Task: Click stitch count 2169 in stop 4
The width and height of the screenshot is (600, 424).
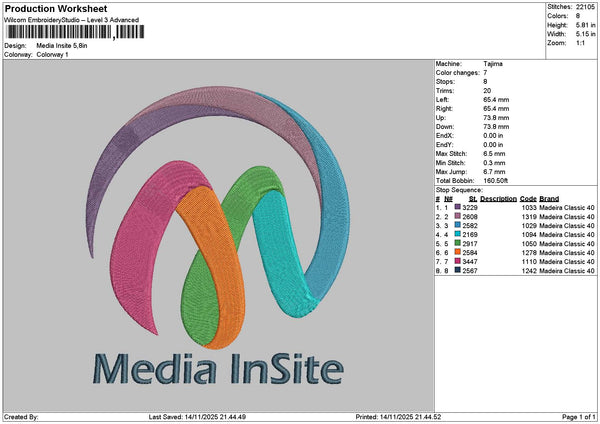Action: pos(470,235)
